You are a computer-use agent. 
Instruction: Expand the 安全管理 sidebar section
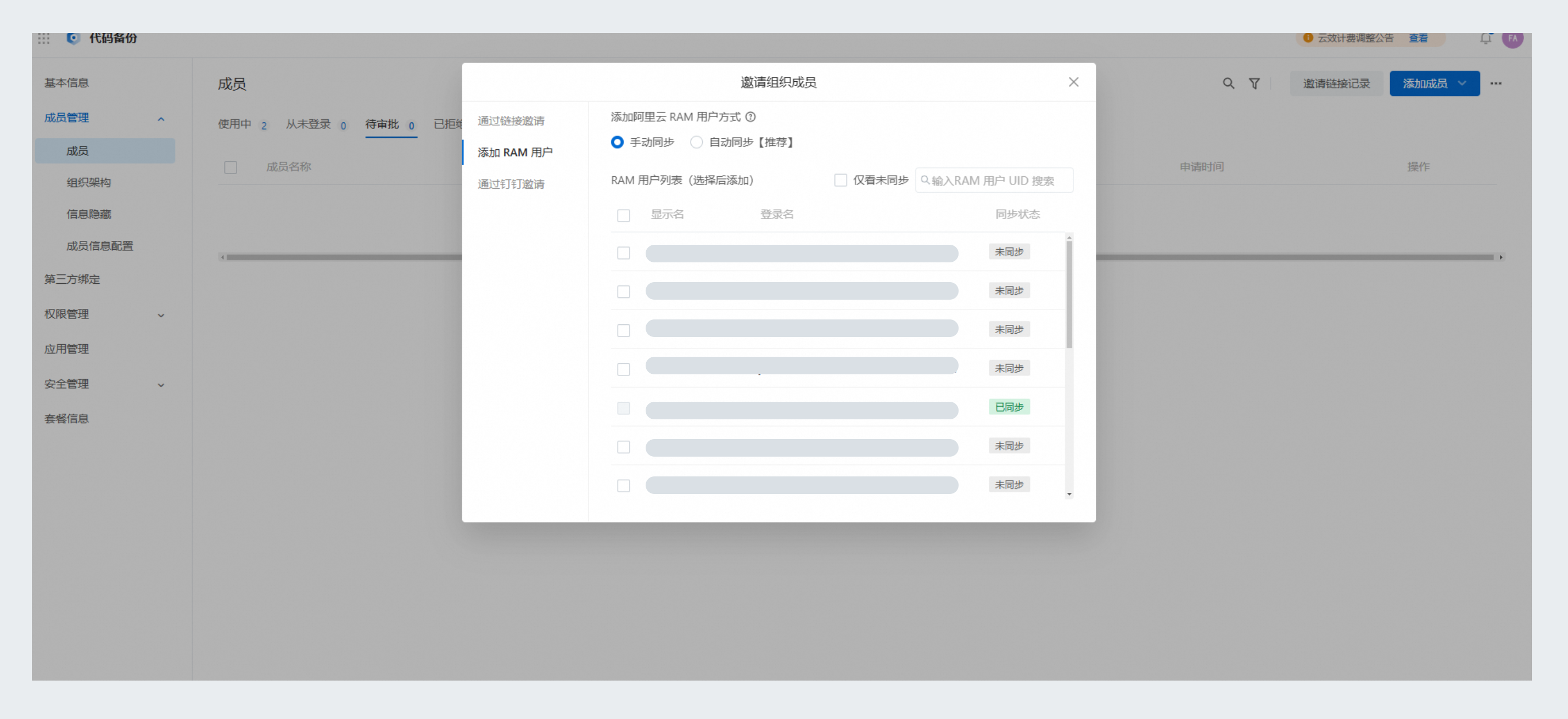[161, 385]
